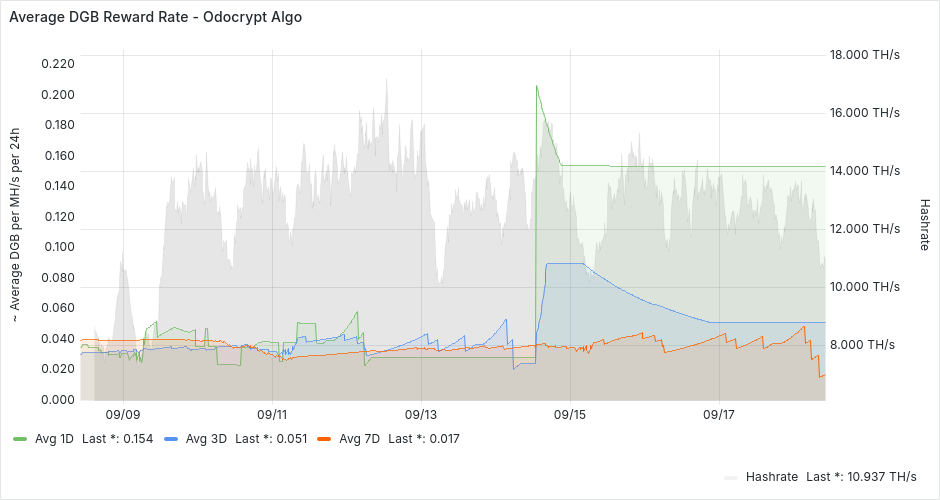The image size is (940, 500).
Task: Click the 0.060 left axis value
Action: [x=58, y=308]
